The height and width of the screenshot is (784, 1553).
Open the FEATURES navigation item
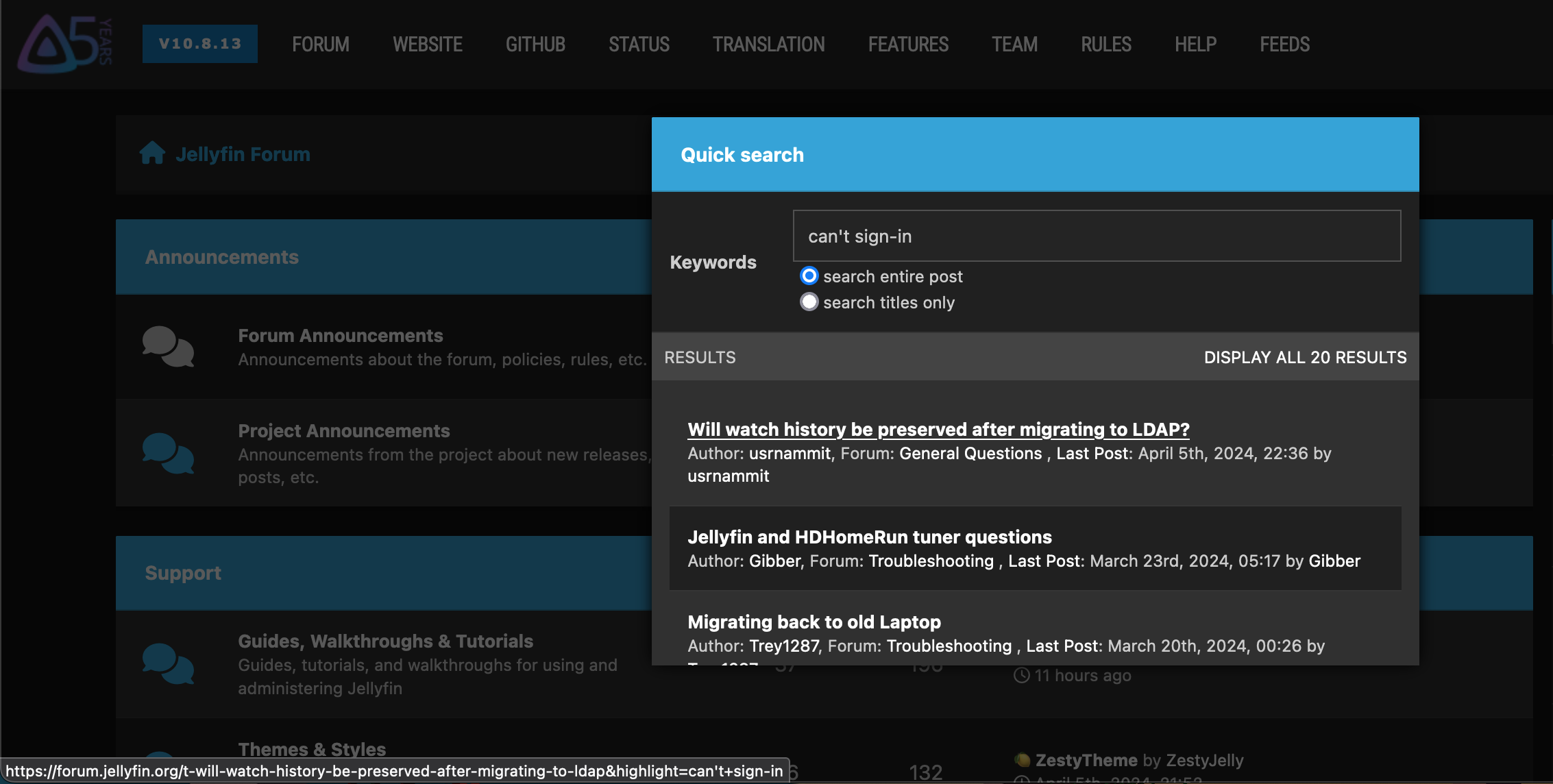click(x=908, y=45)
